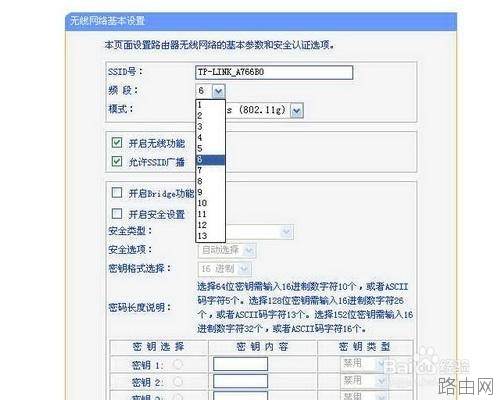This screenshot has width=500, height=400.
Task: Click the 密钥内容 column header
Action: pos(262,347)
